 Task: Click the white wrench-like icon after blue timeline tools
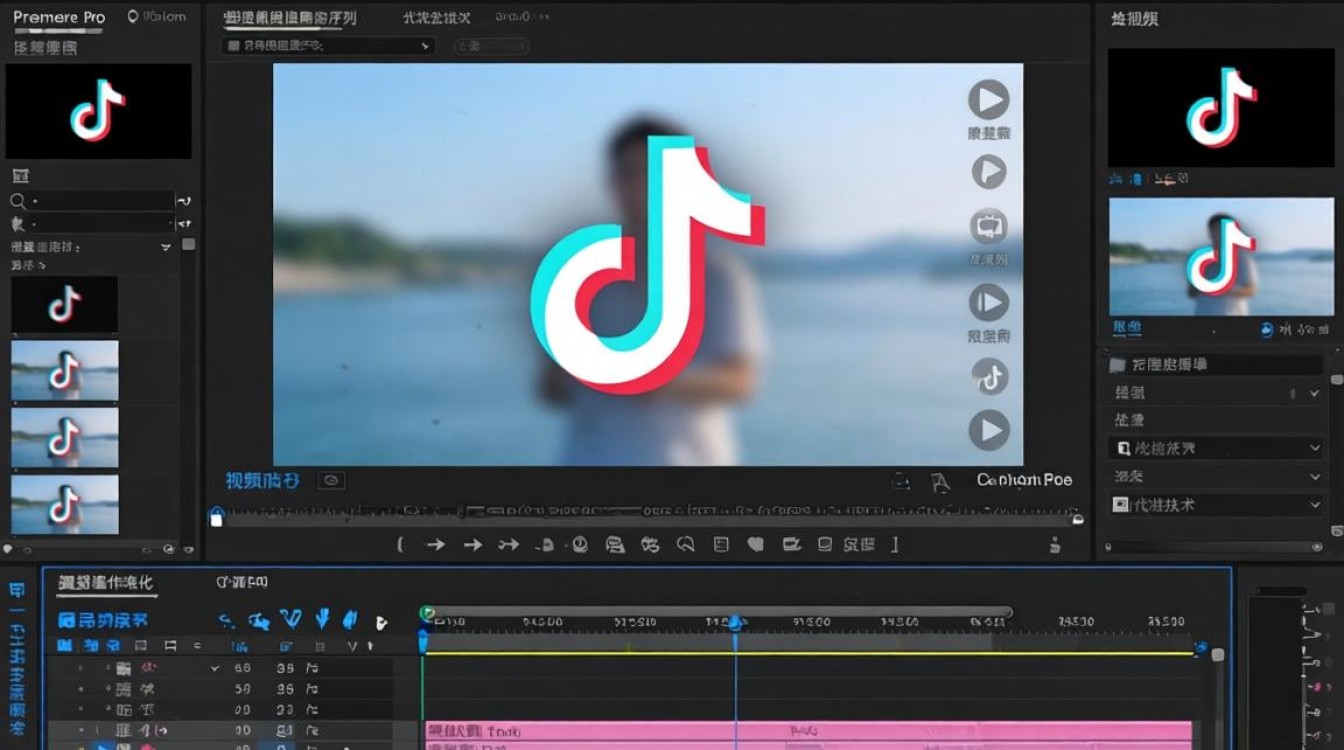pos(380,622)
